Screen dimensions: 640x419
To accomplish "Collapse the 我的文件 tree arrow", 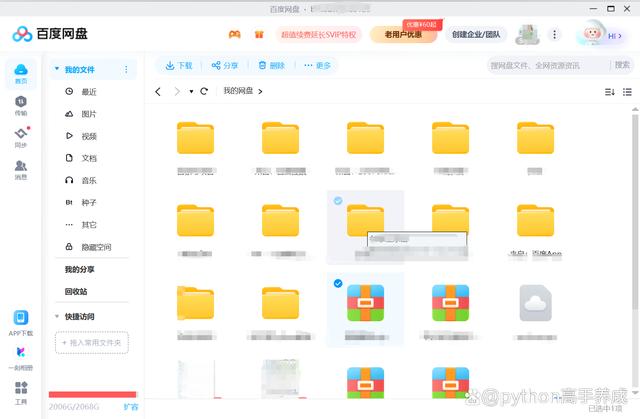I will pyautogui.click(x=57, y=69).
